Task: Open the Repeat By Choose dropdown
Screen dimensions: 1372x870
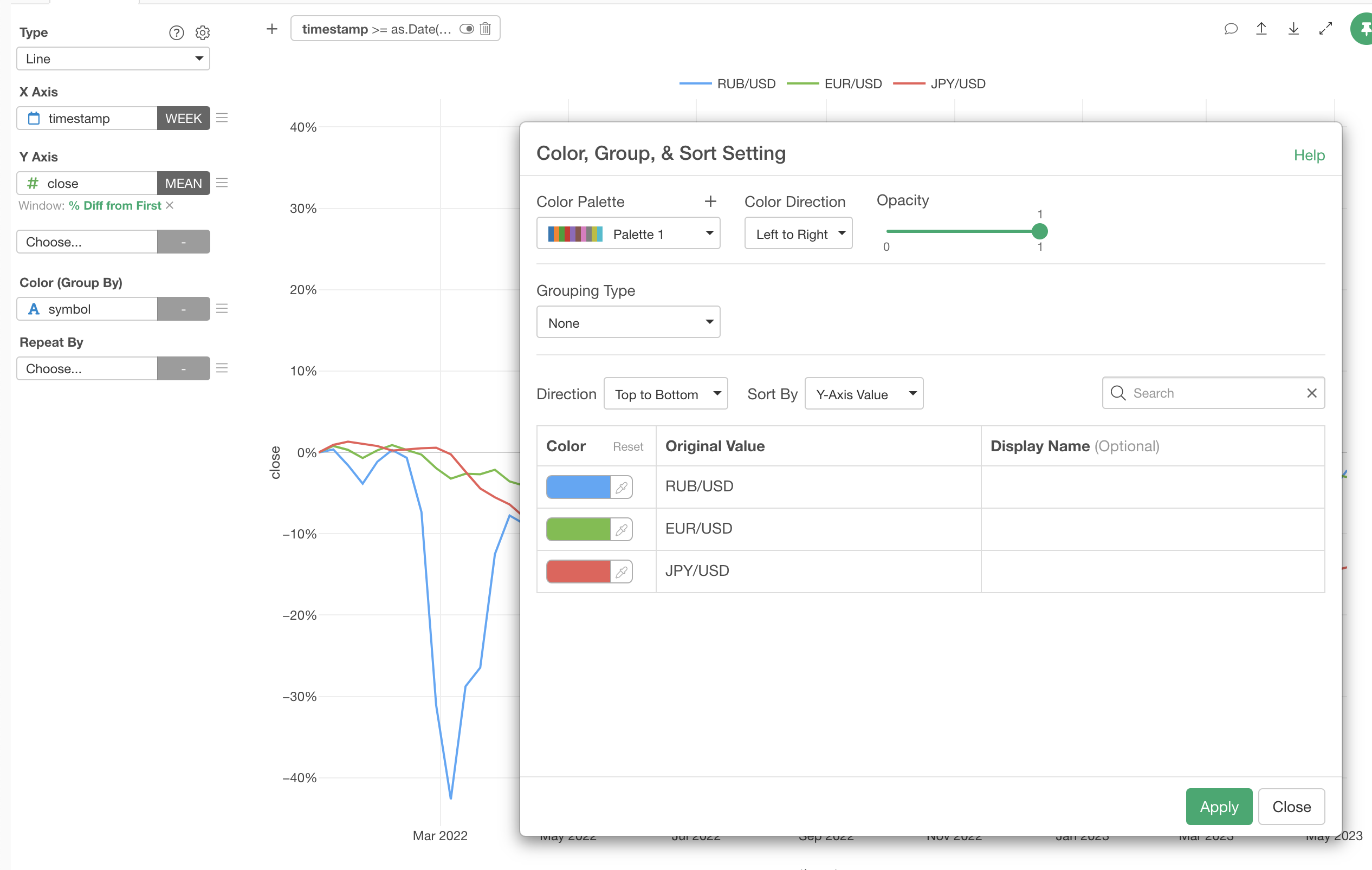Action: [x=87, y=368]
